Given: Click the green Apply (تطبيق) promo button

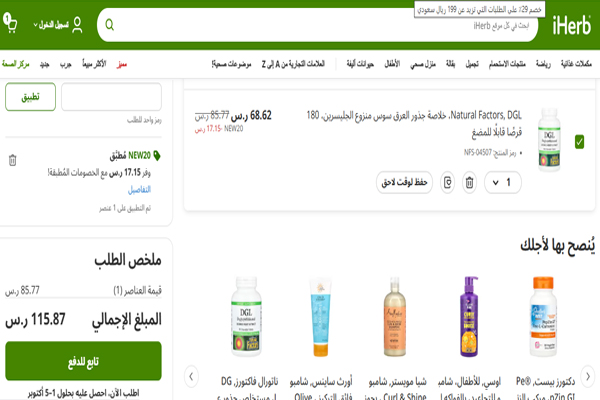Looking at the screenshot, I should click(30, 97).
